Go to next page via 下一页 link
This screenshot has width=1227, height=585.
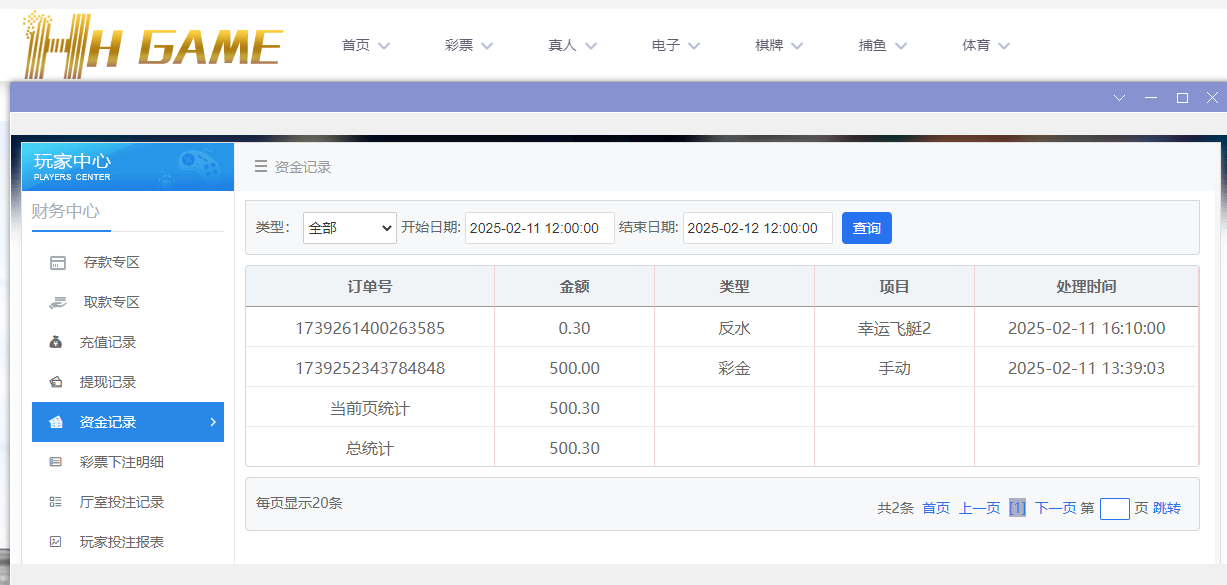click(x=1055, y=508)
